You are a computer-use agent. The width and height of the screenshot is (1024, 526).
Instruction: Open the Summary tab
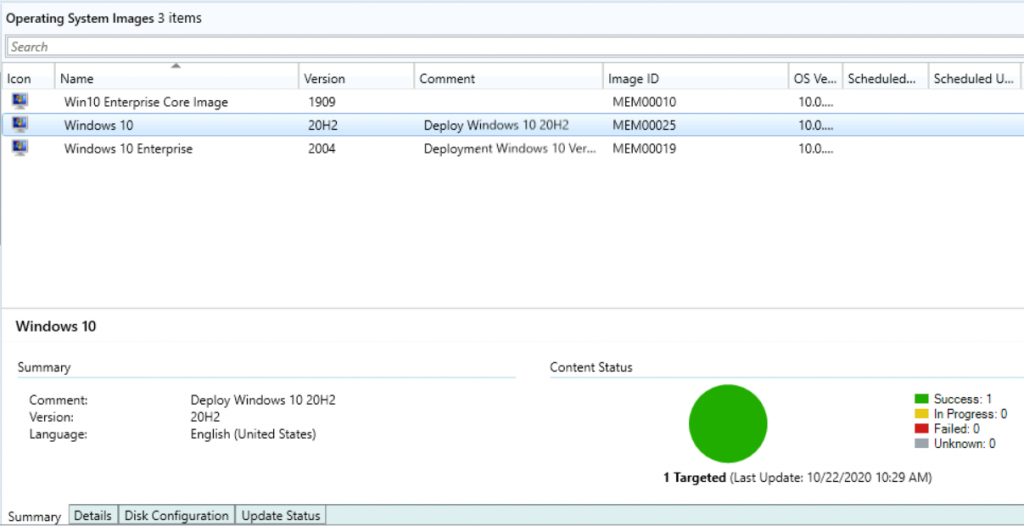pyautogui.click(x=34, y=516)
